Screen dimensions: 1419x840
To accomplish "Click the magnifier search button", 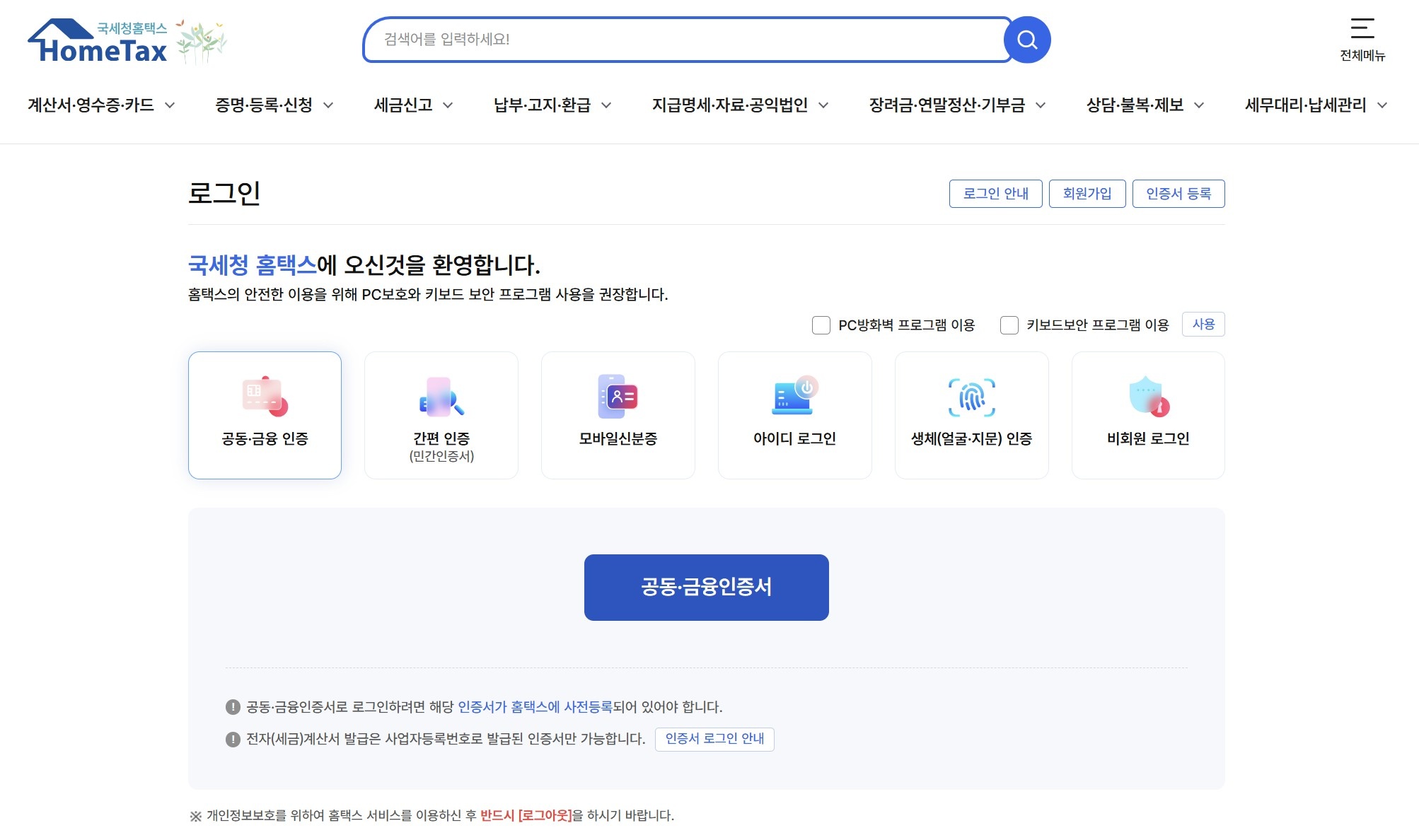I will coord(1027,40).
